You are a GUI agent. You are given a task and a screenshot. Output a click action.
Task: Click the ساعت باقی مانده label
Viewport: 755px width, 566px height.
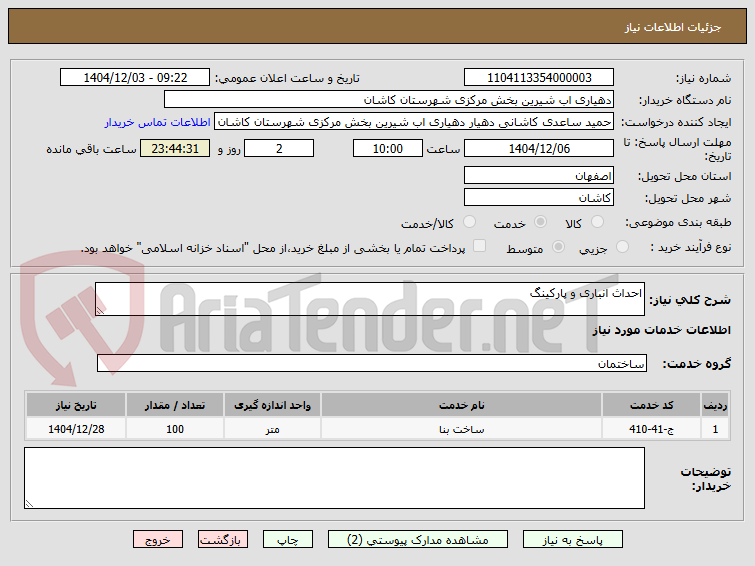[91, 149]
